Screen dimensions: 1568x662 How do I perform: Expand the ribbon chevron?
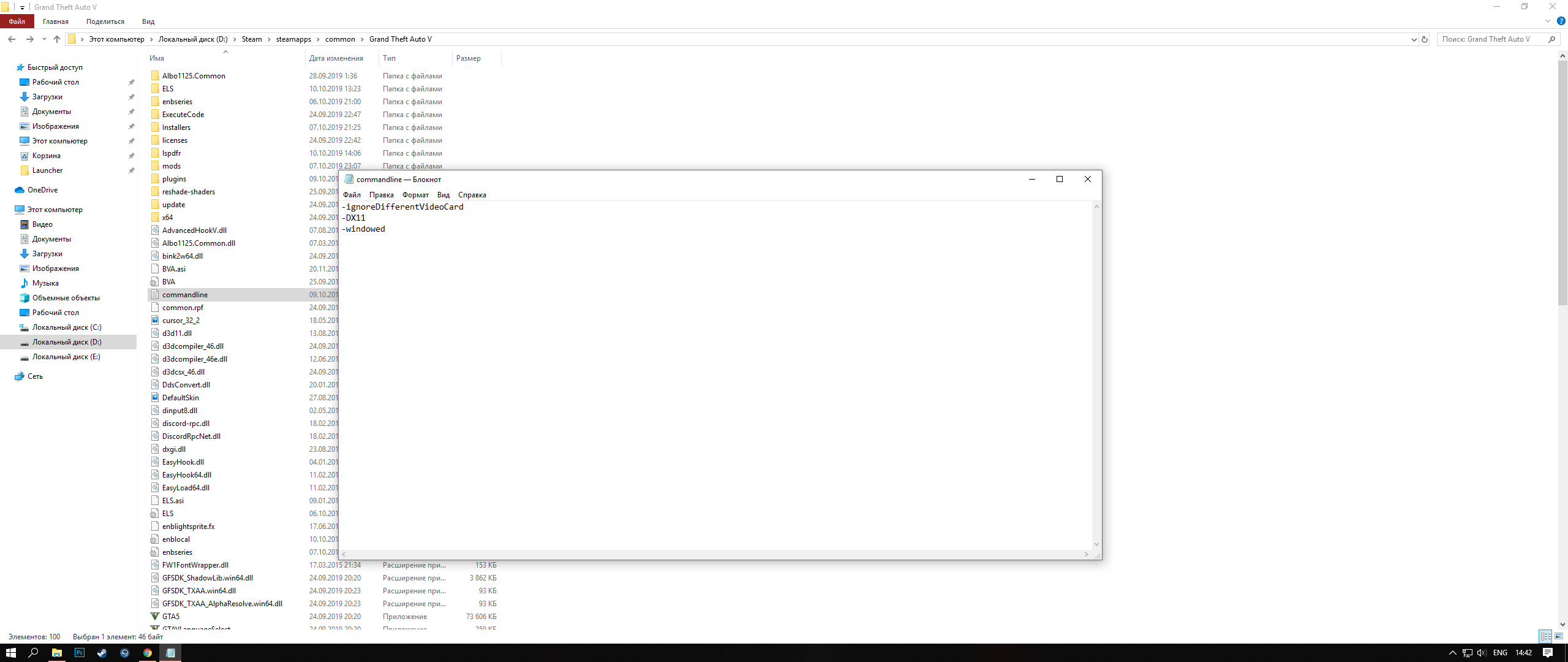click(x=1548, y=21)
